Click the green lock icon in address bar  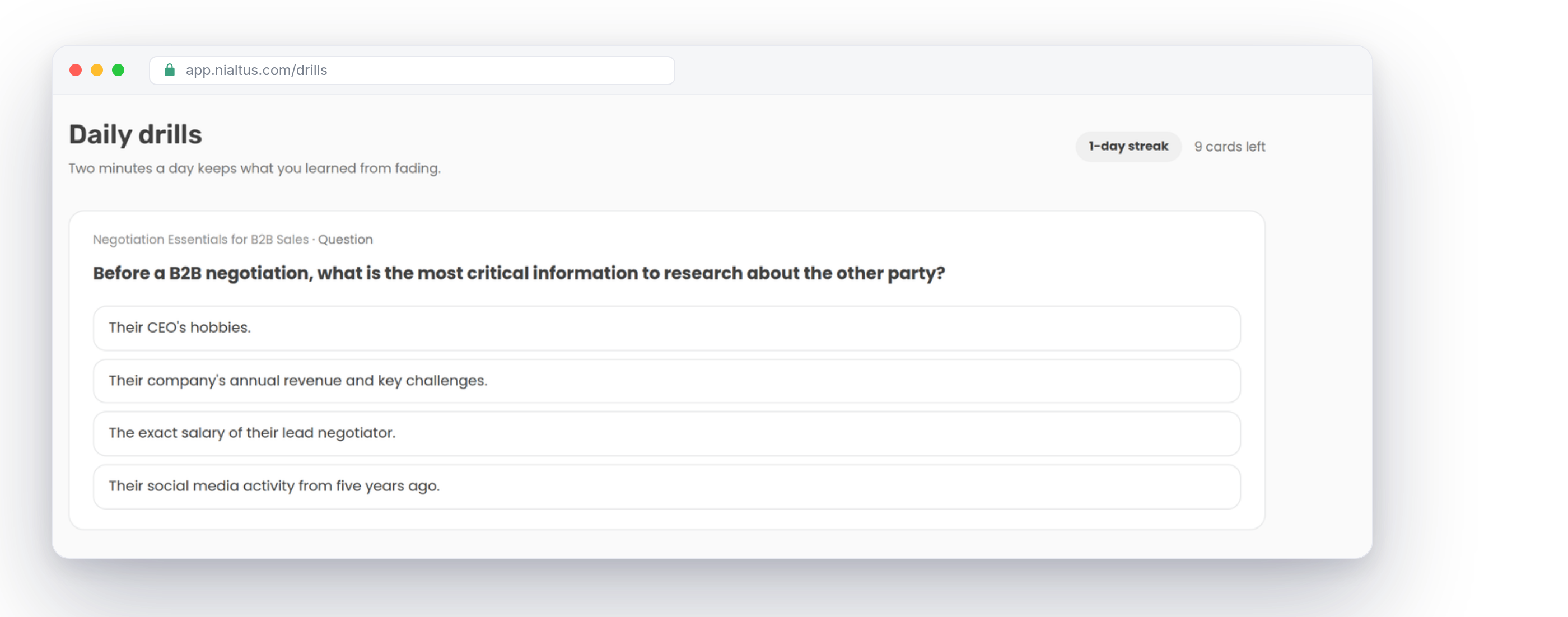[x=170, y=70]
